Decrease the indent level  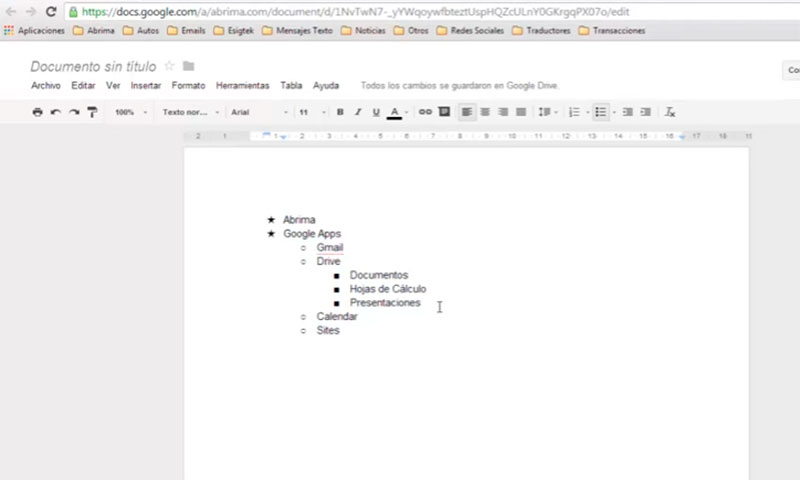point(628,112)
